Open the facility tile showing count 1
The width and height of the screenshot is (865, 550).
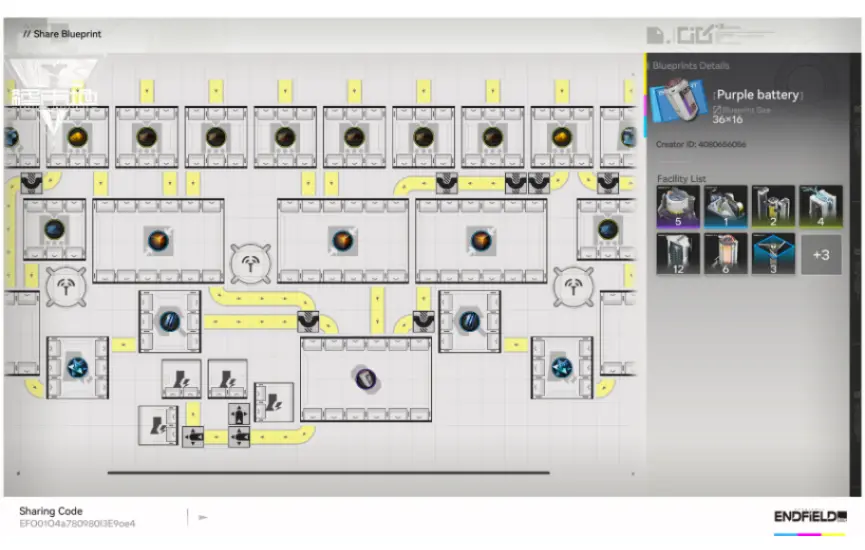click(x=725, y=207)
